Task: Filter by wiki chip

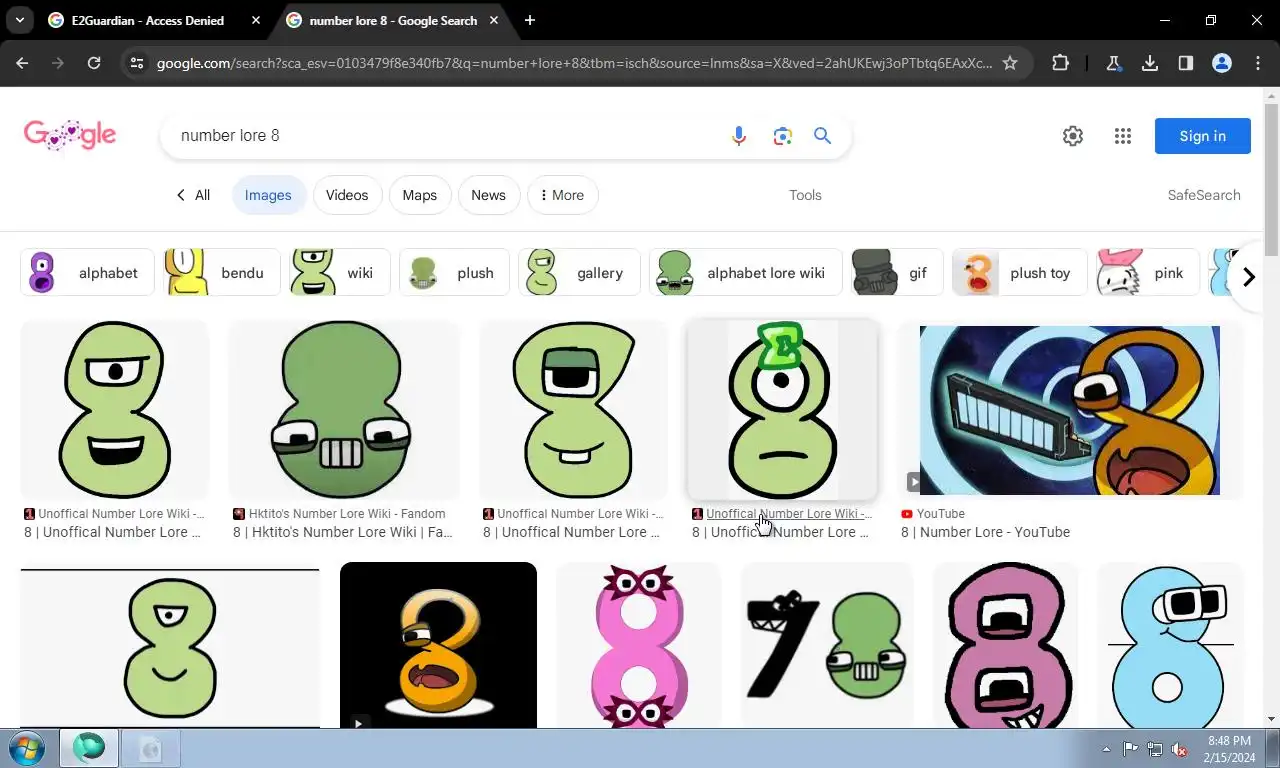Action: coord(340,272)
